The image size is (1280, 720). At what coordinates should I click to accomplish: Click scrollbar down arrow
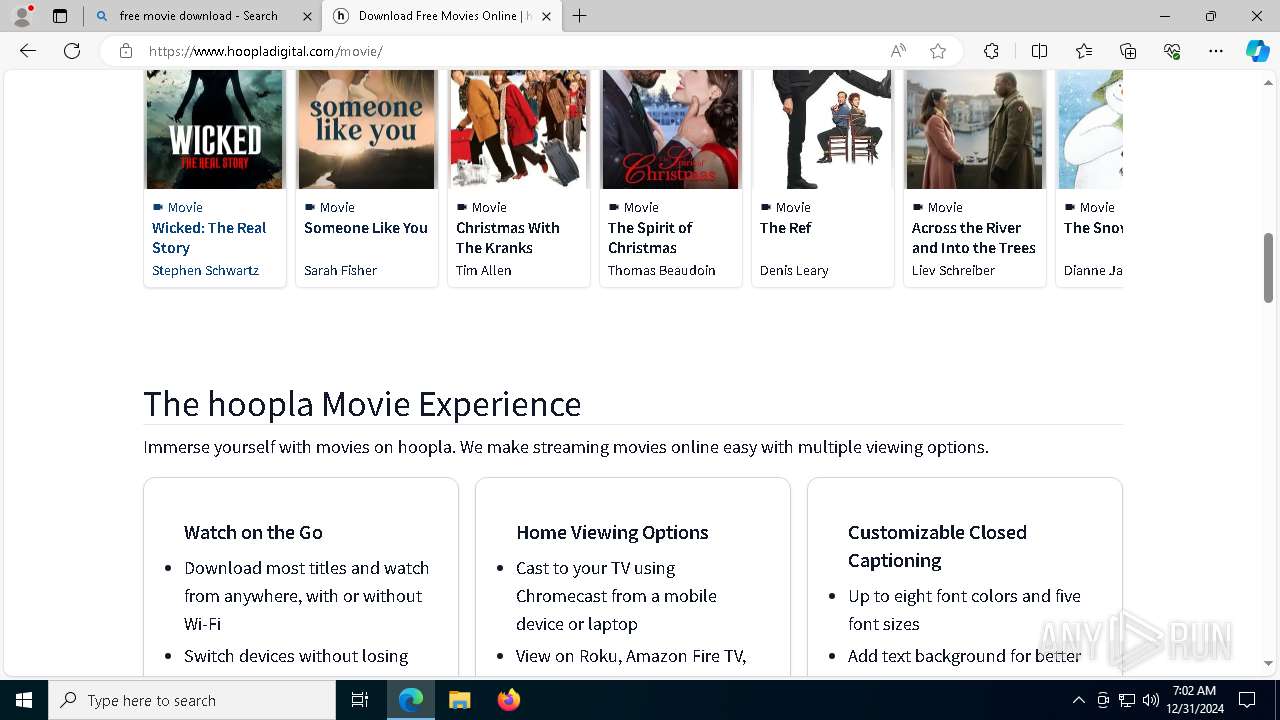point(1269,663)
